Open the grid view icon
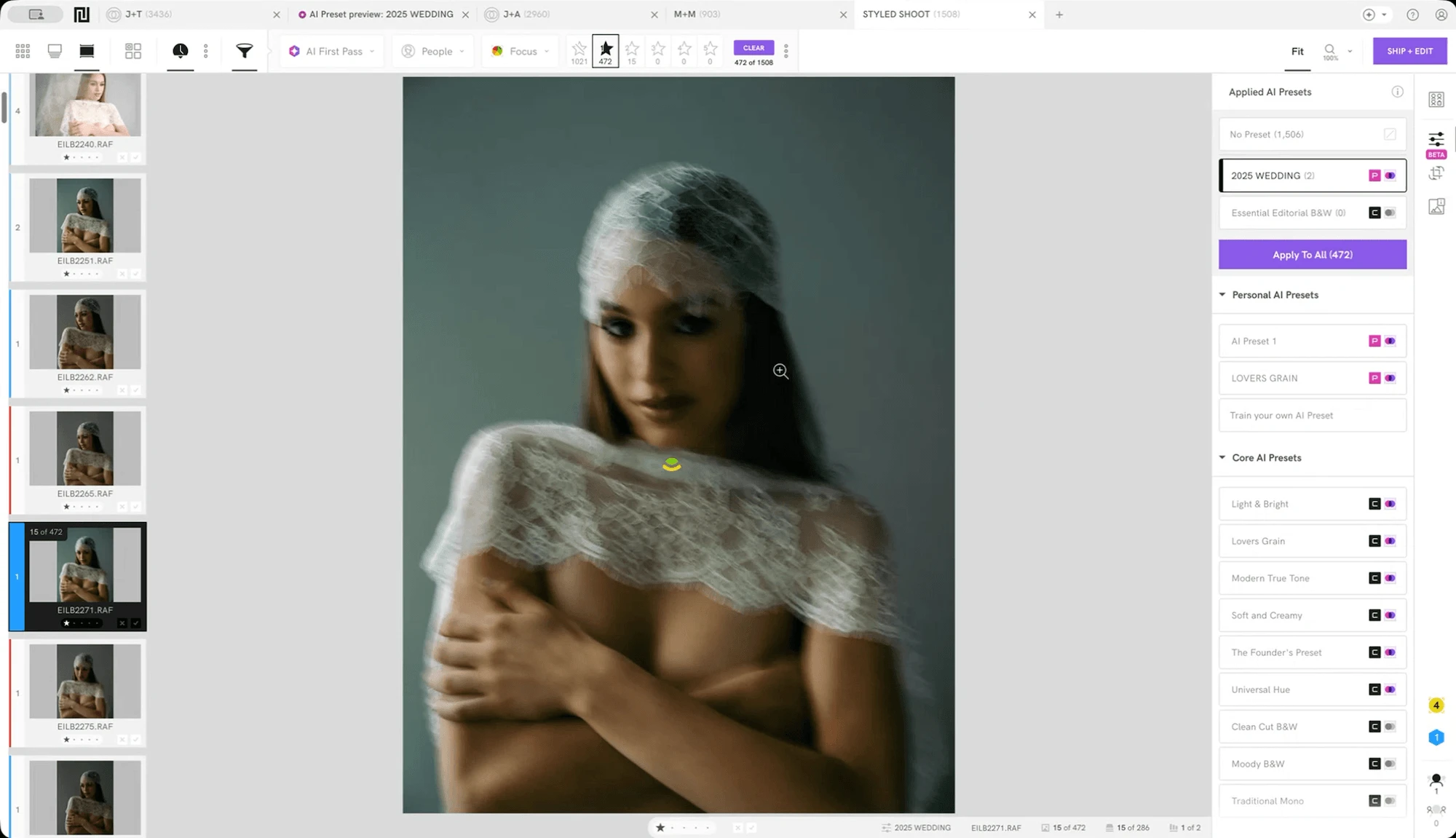The height and width of the screenshot is (838, 1456). (x=23, y=51)
